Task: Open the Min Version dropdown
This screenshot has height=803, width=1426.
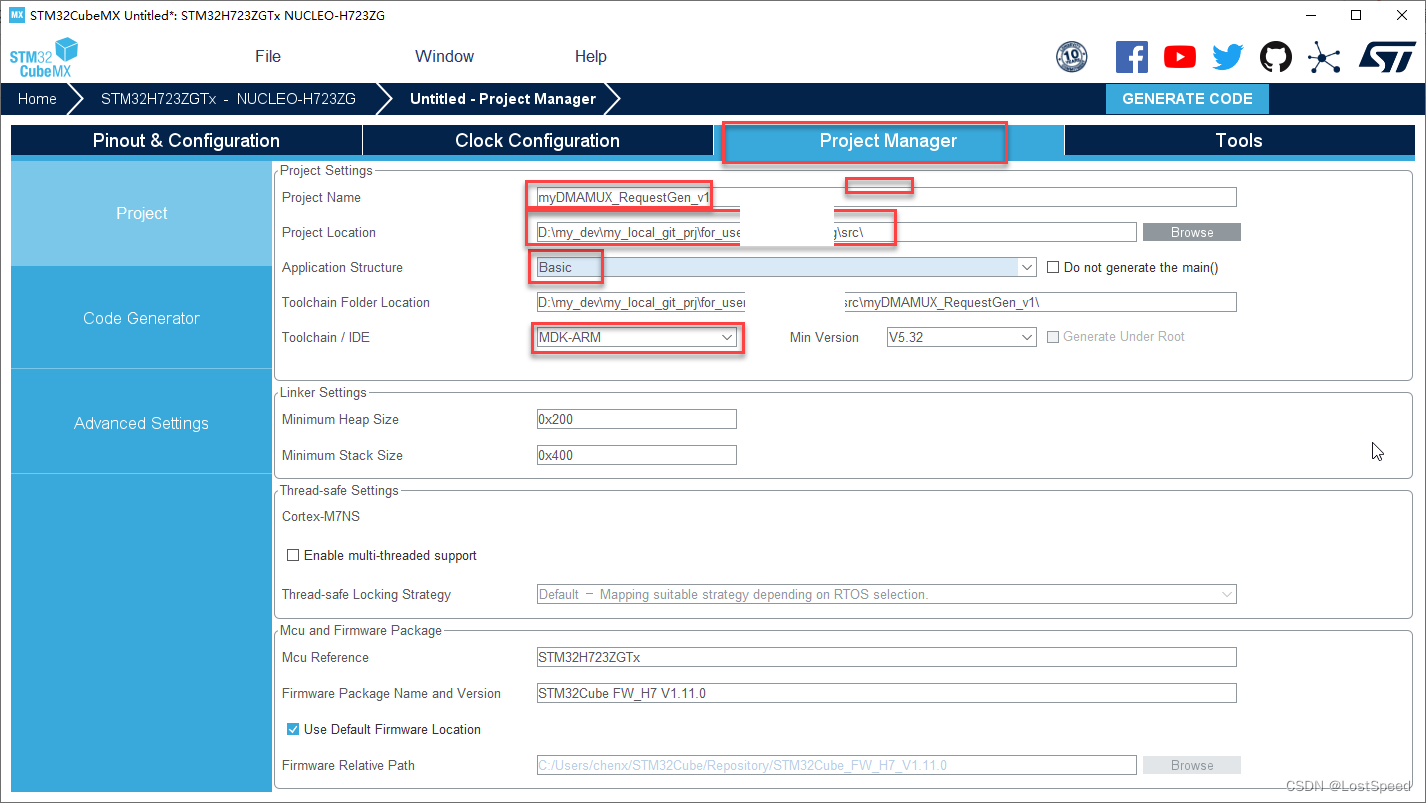Action: pyautogui.click(x=961, y=337)
